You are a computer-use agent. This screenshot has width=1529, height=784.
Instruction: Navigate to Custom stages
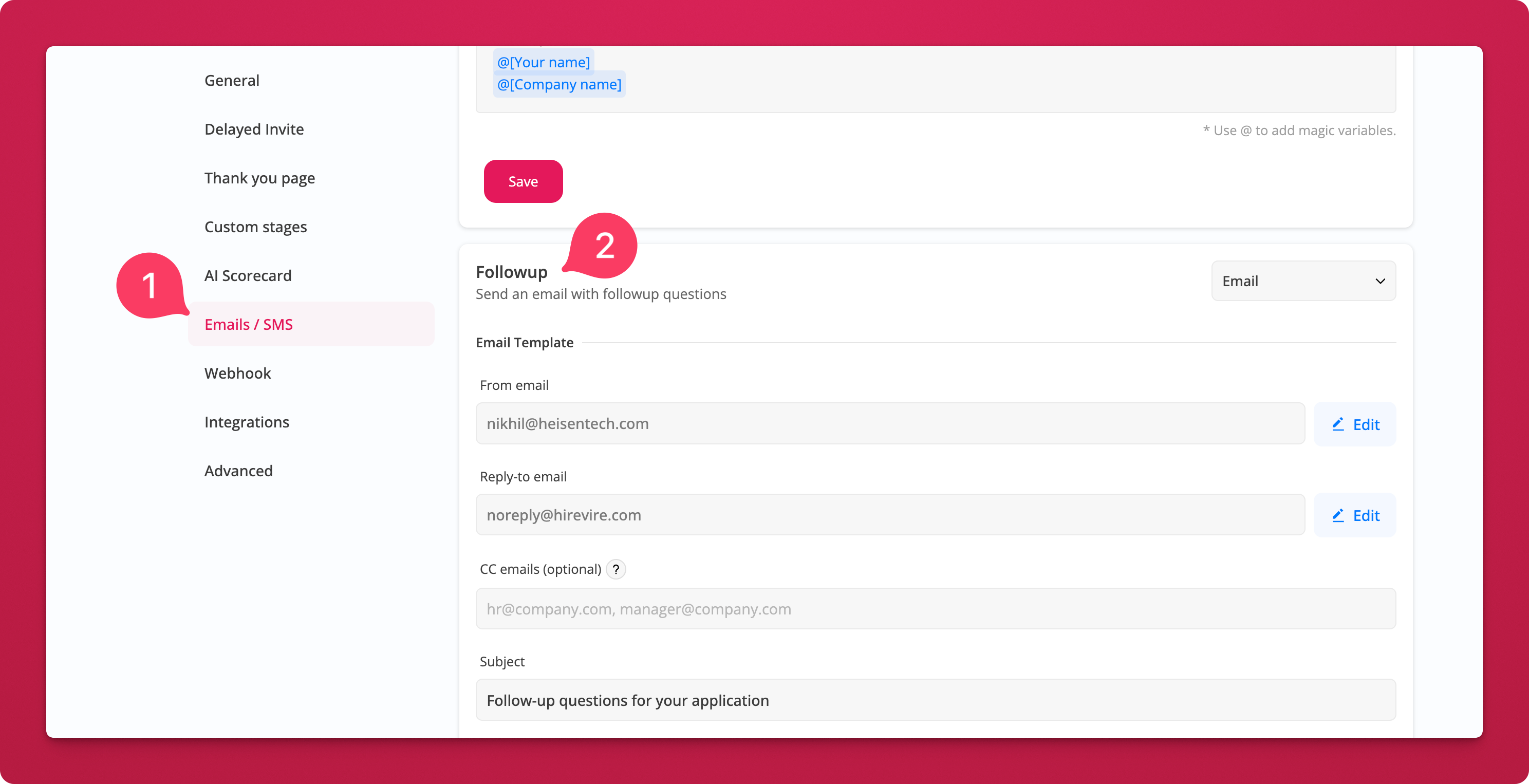(x=255, y=227)
